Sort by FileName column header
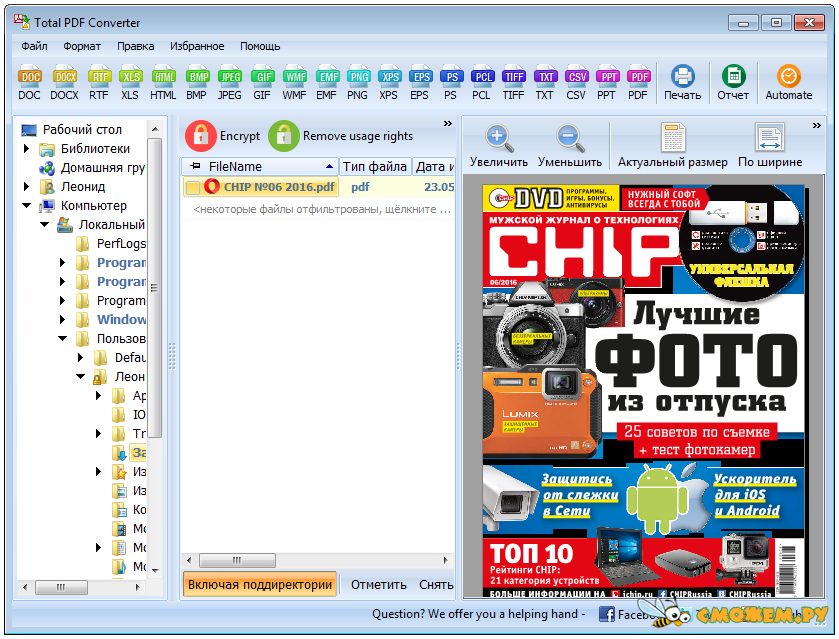Screen dimensions: 839x639 [260, 166]
